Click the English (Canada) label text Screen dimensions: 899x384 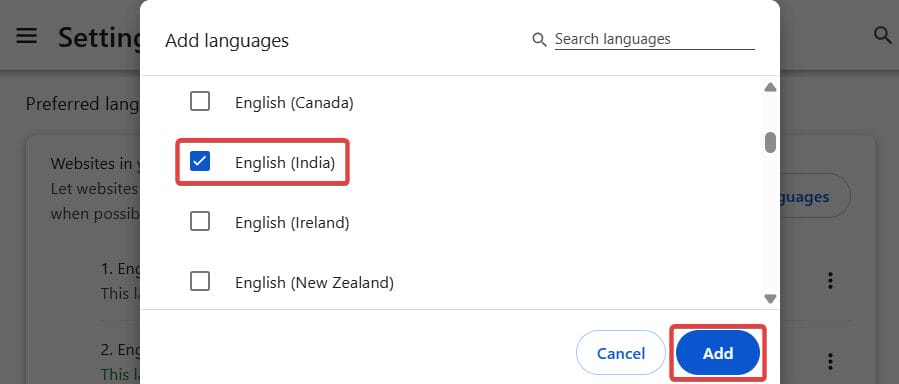(x=294, y=103)
